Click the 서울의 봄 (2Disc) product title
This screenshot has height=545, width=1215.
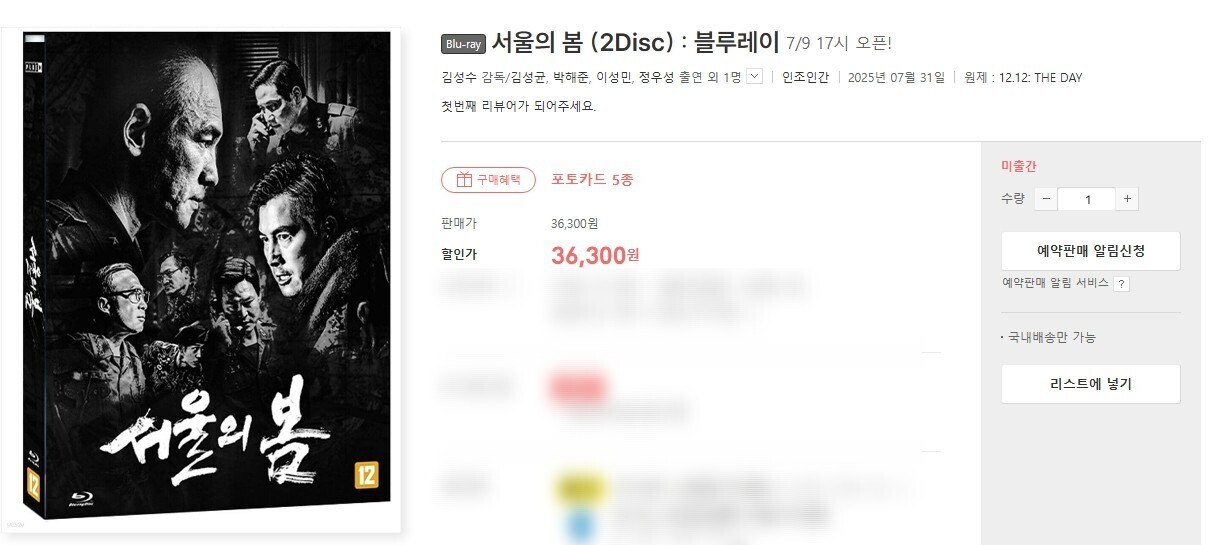pos(635,43)
